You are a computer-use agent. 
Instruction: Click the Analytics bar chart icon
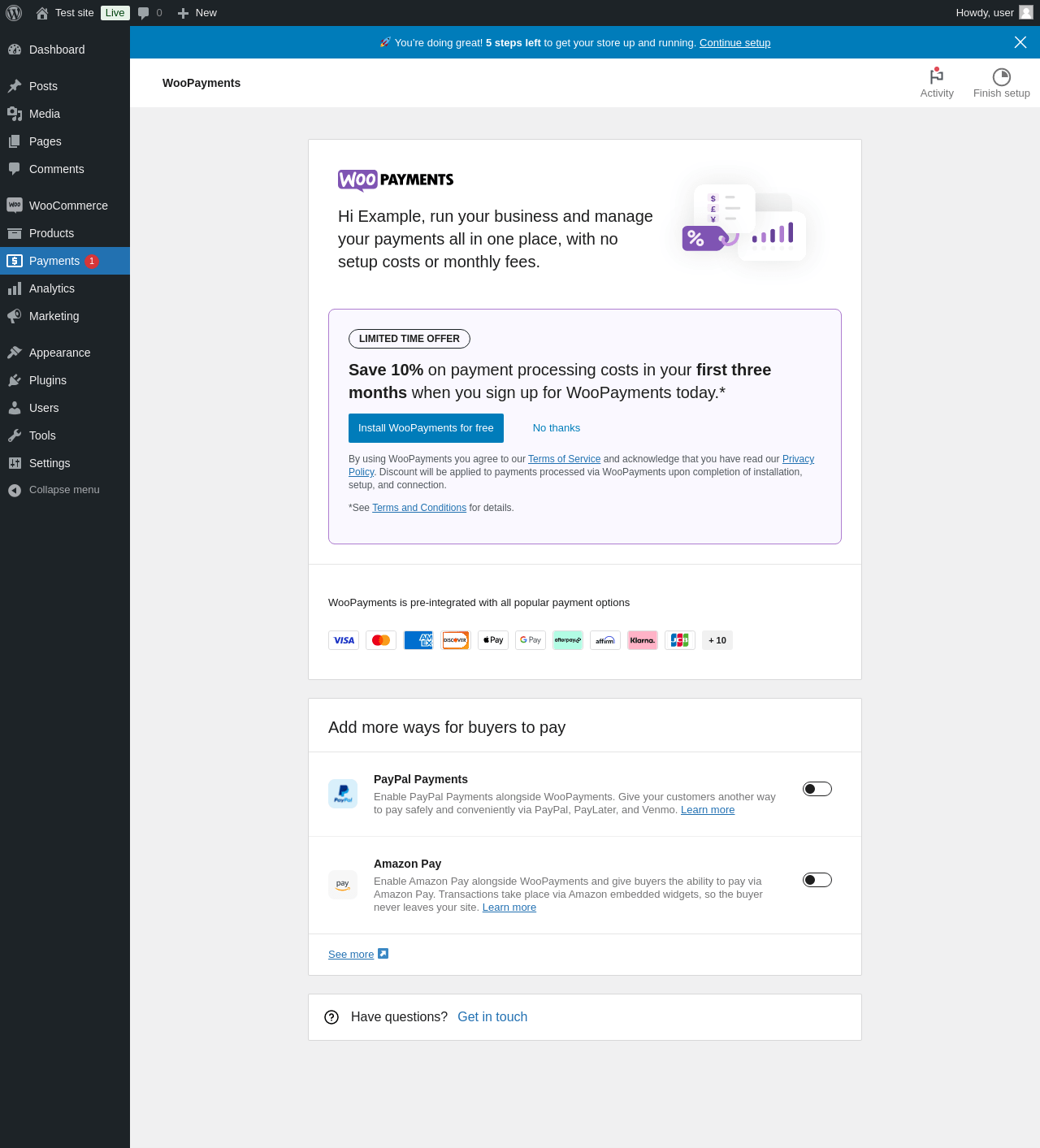point(15,288)
